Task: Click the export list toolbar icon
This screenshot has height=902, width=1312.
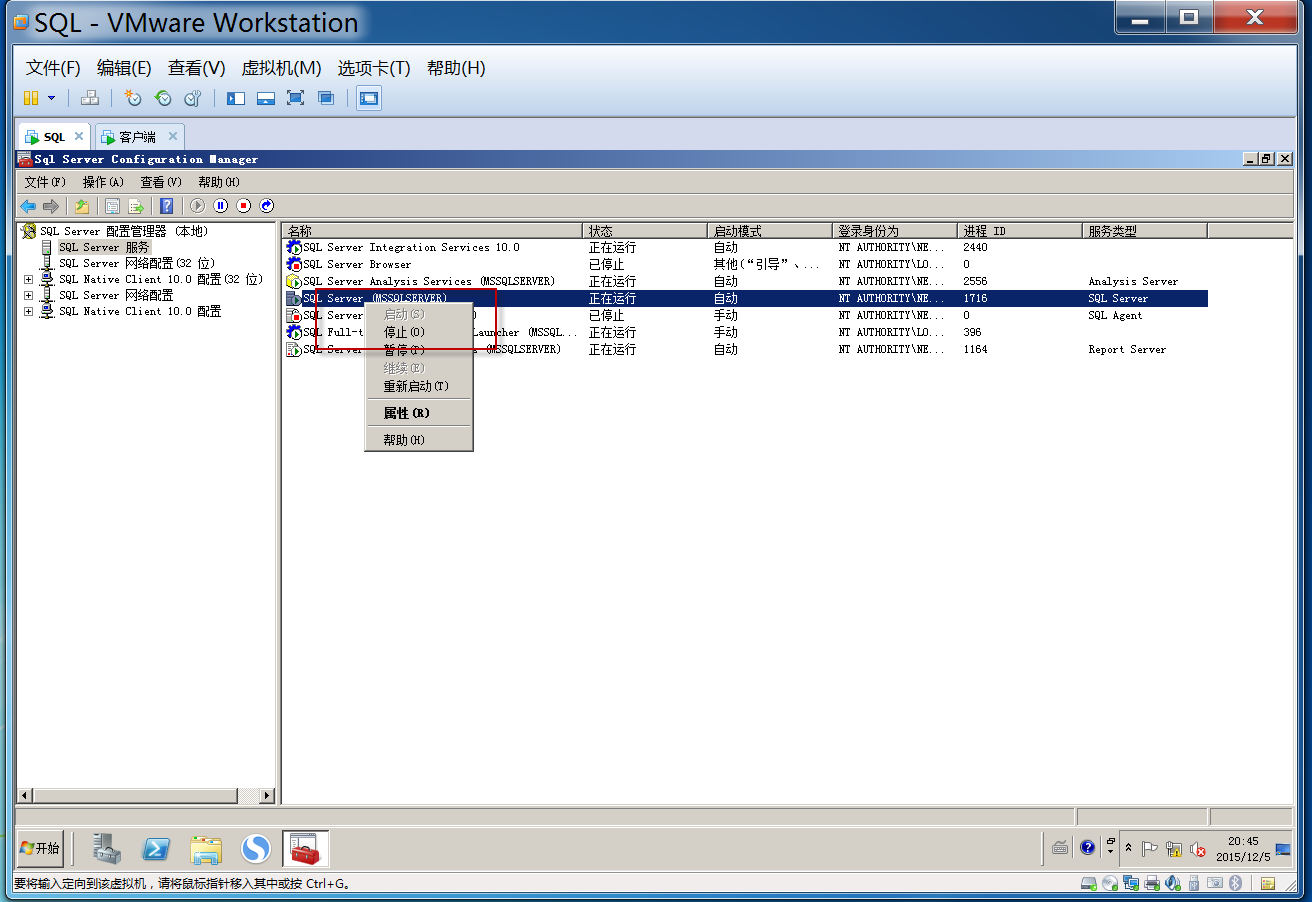Action: pos(136,206)
